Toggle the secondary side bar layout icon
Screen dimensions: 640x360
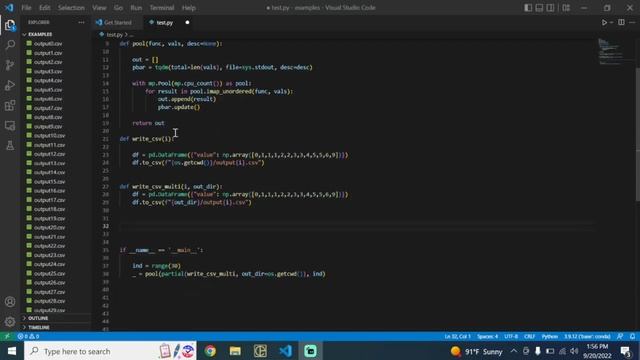pyautogui.click(x=550, y=8)
